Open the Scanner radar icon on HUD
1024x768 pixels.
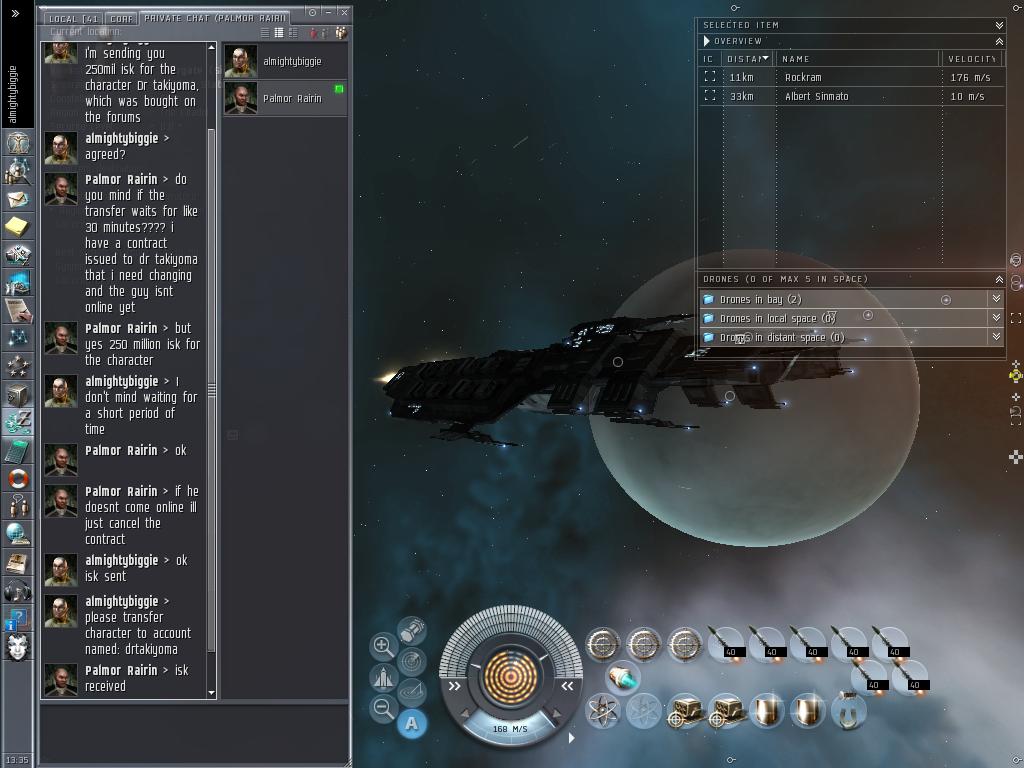point(411,661)
